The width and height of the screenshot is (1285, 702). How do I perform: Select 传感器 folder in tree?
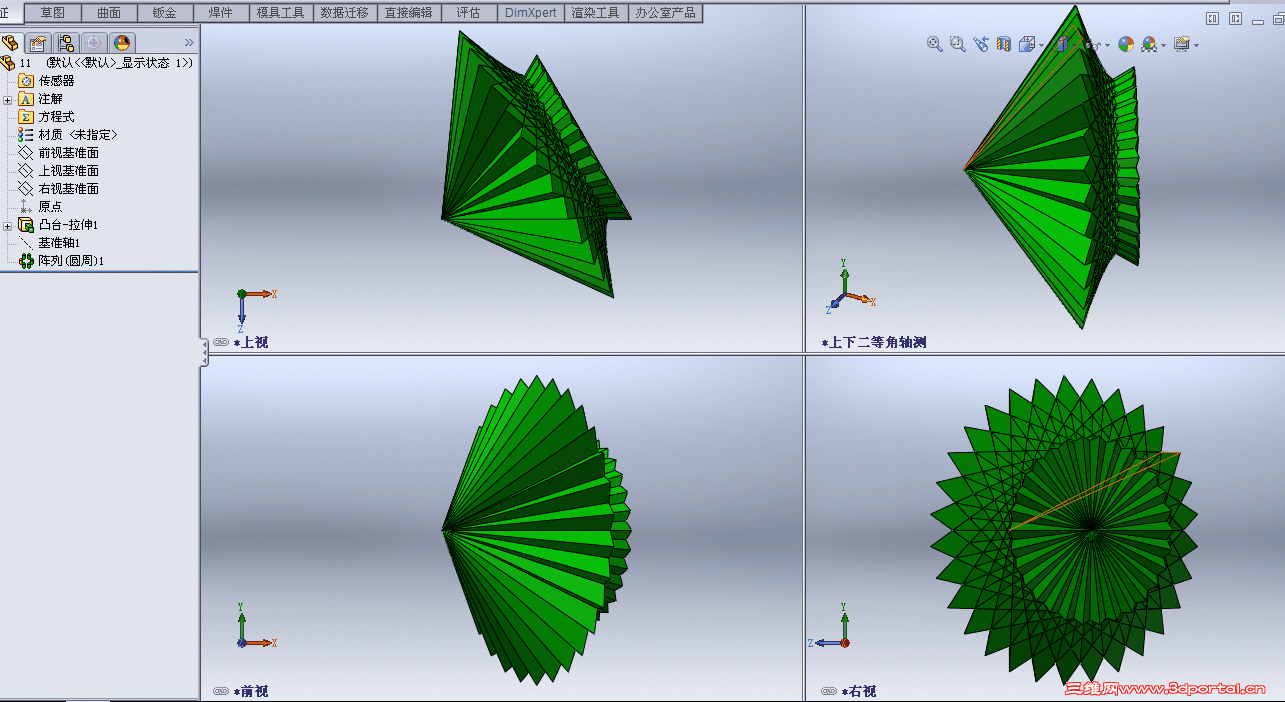pos(47,81)
